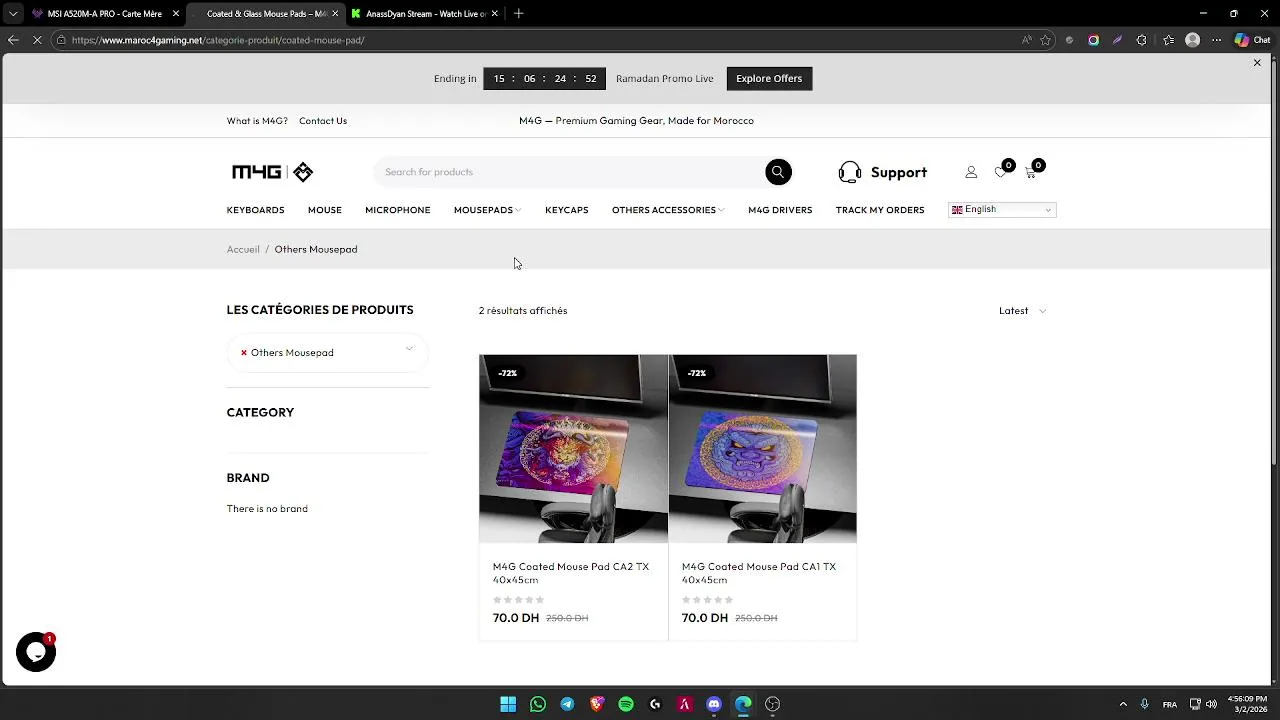Stop loading the page
This screenshot has width=1280, height=720.
click(37, 40)
